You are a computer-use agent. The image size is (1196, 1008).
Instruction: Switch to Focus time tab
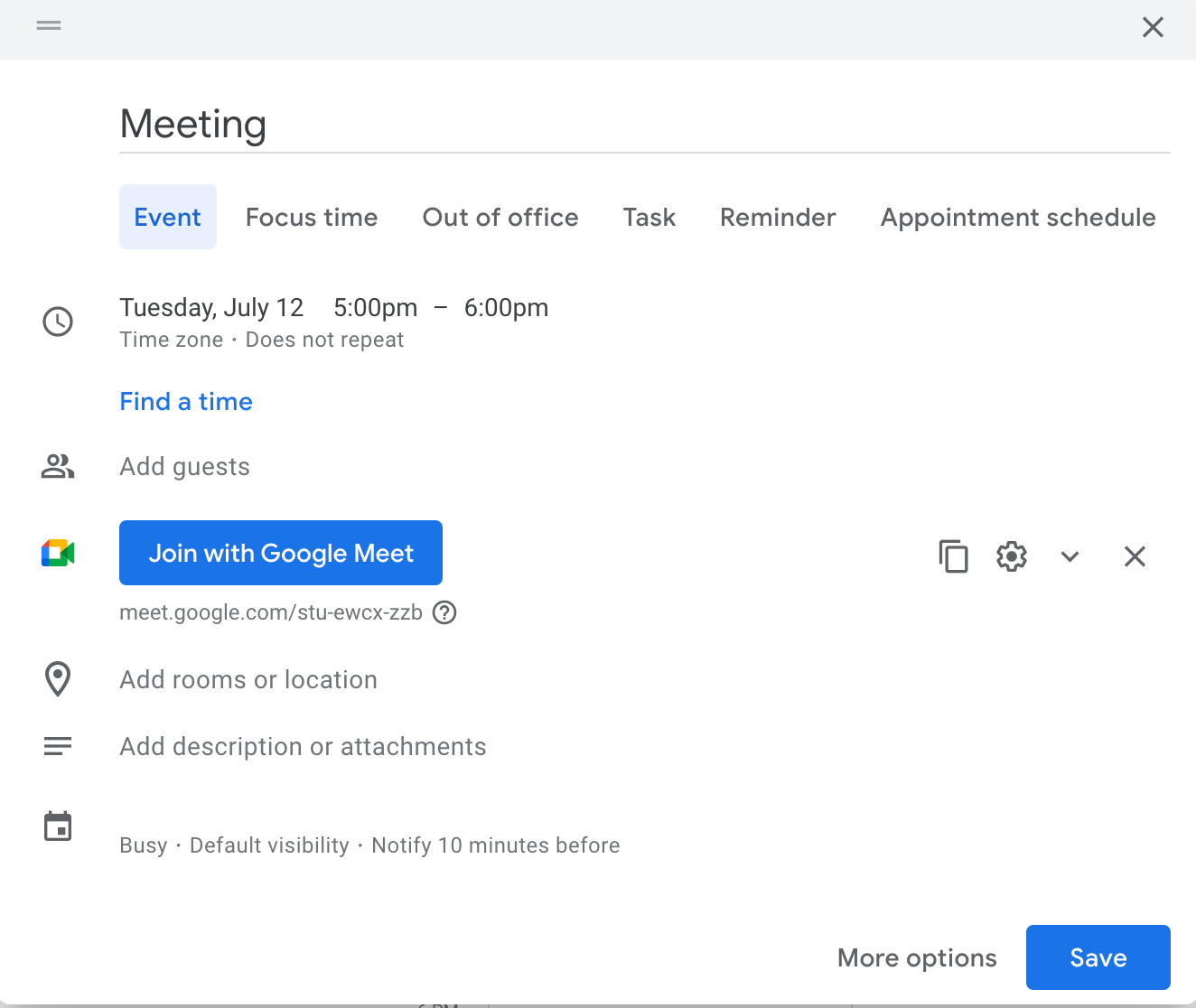coord(312,217)
